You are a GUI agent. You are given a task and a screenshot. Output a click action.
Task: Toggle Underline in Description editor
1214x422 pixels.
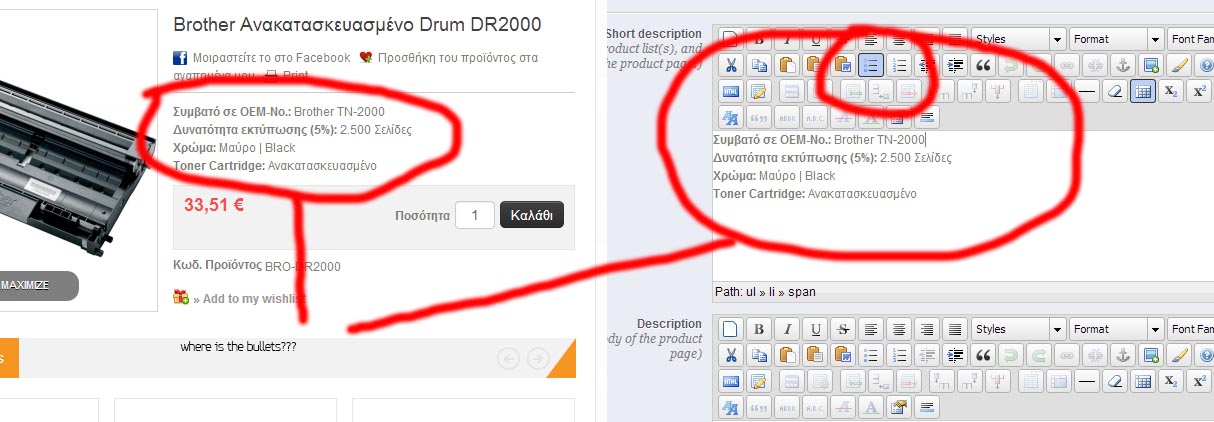(815, 329)
